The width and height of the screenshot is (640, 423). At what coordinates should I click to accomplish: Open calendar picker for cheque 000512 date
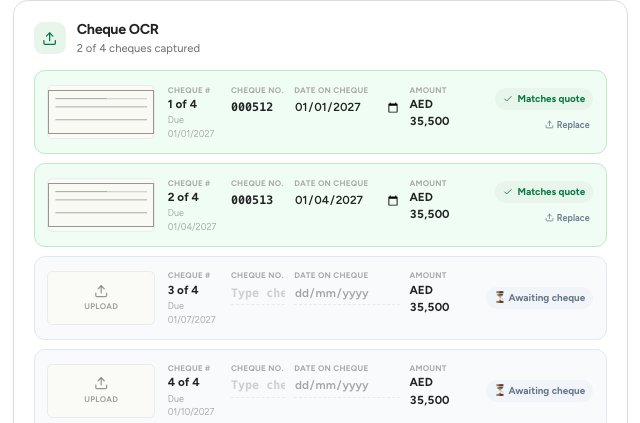393,108
